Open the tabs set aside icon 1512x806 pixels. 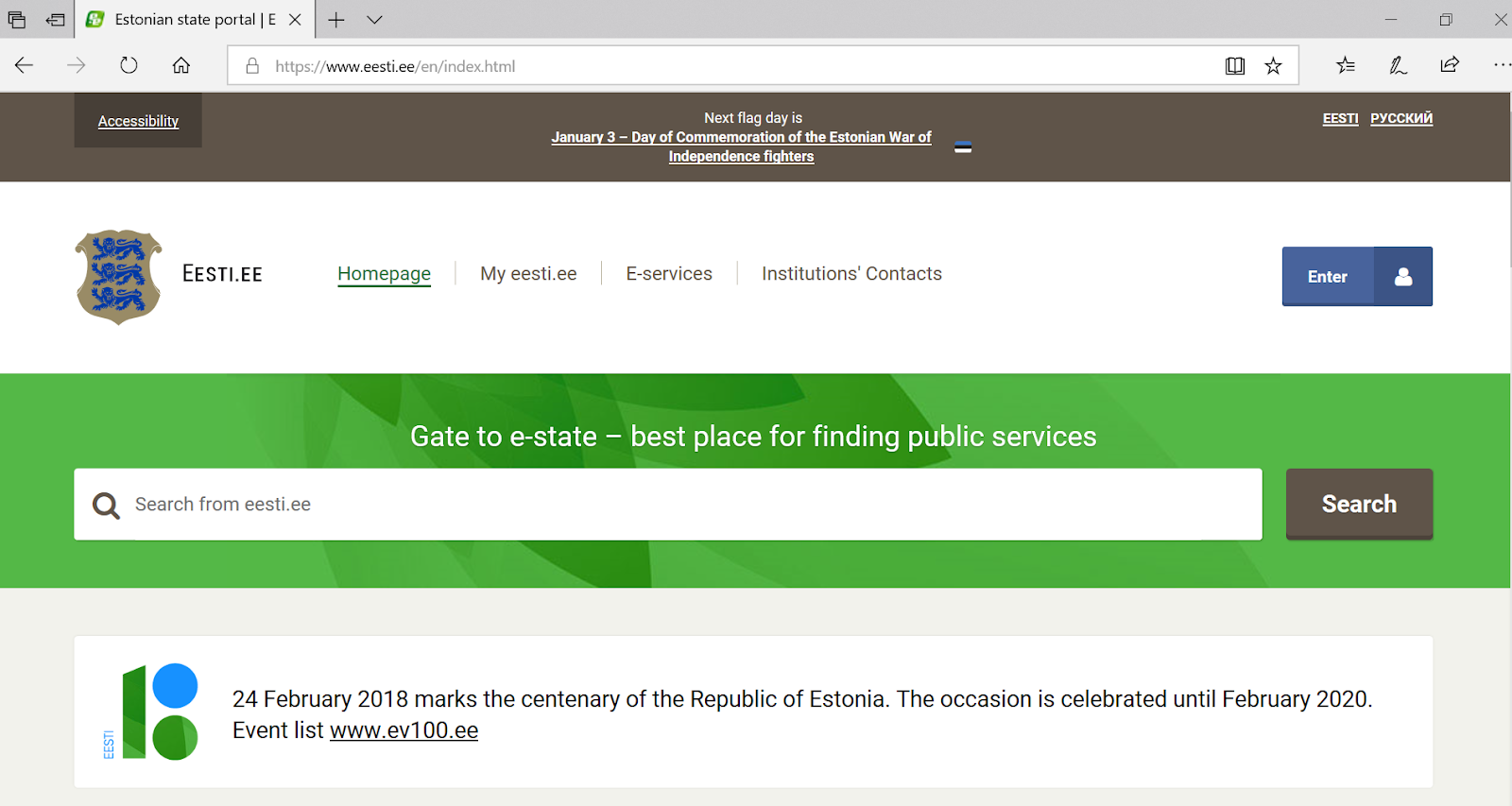coord(17,19)
